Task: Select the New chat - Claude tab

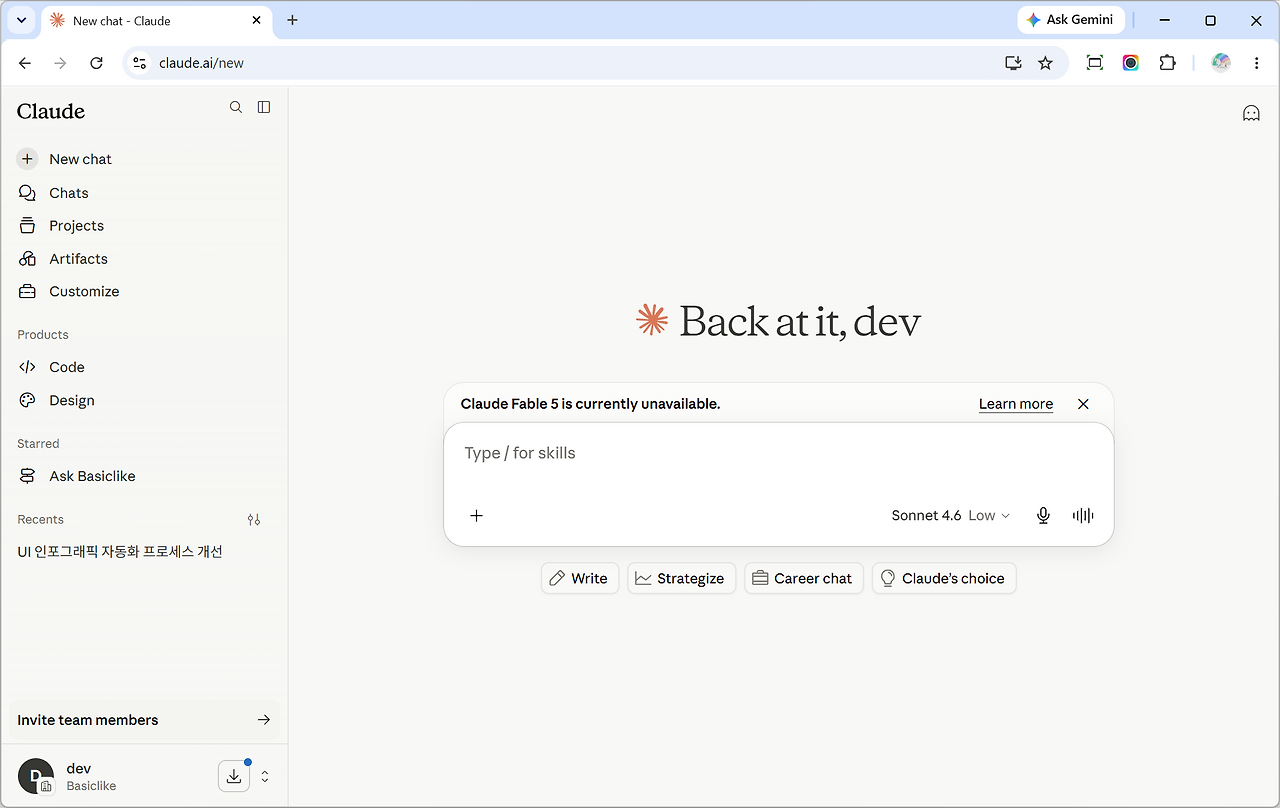Action: (157, 20)
